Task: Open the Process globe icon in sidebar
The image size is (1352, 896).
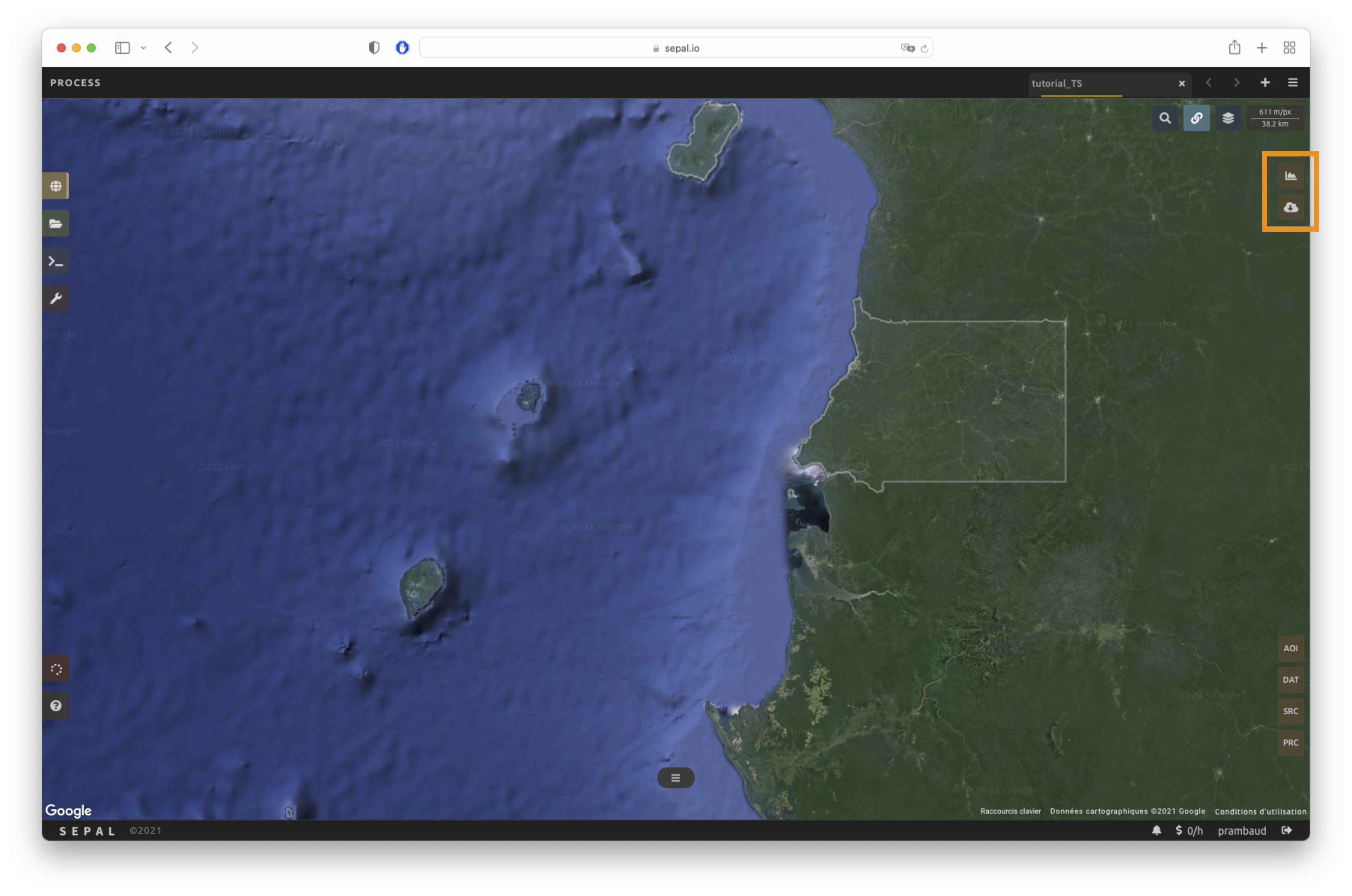Action: [x=55, y=186]
